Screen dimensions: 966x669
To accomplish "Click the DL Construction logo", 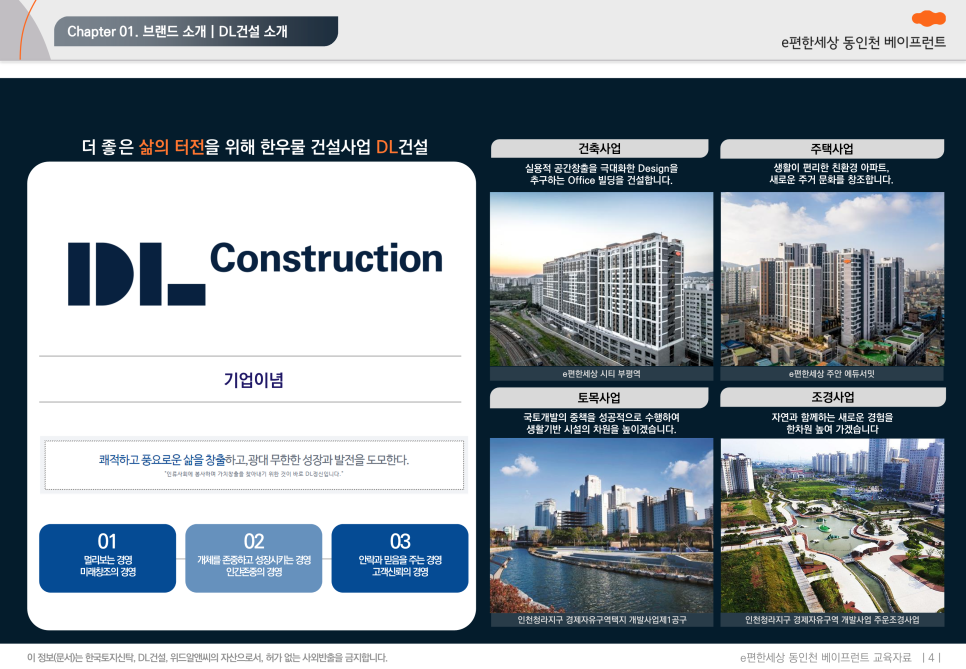I will point(255,273).
